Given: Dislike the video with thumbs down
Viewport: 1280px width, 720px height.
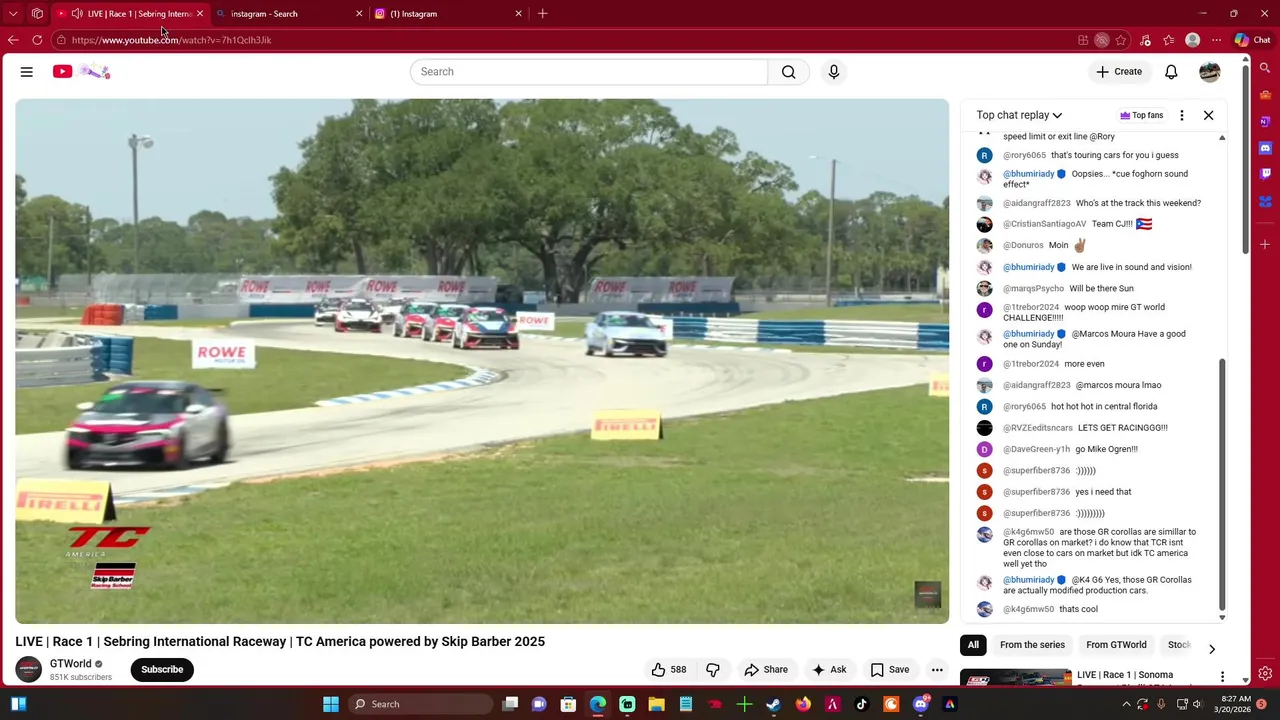Looking at the screenshot, I should [713, 670].
